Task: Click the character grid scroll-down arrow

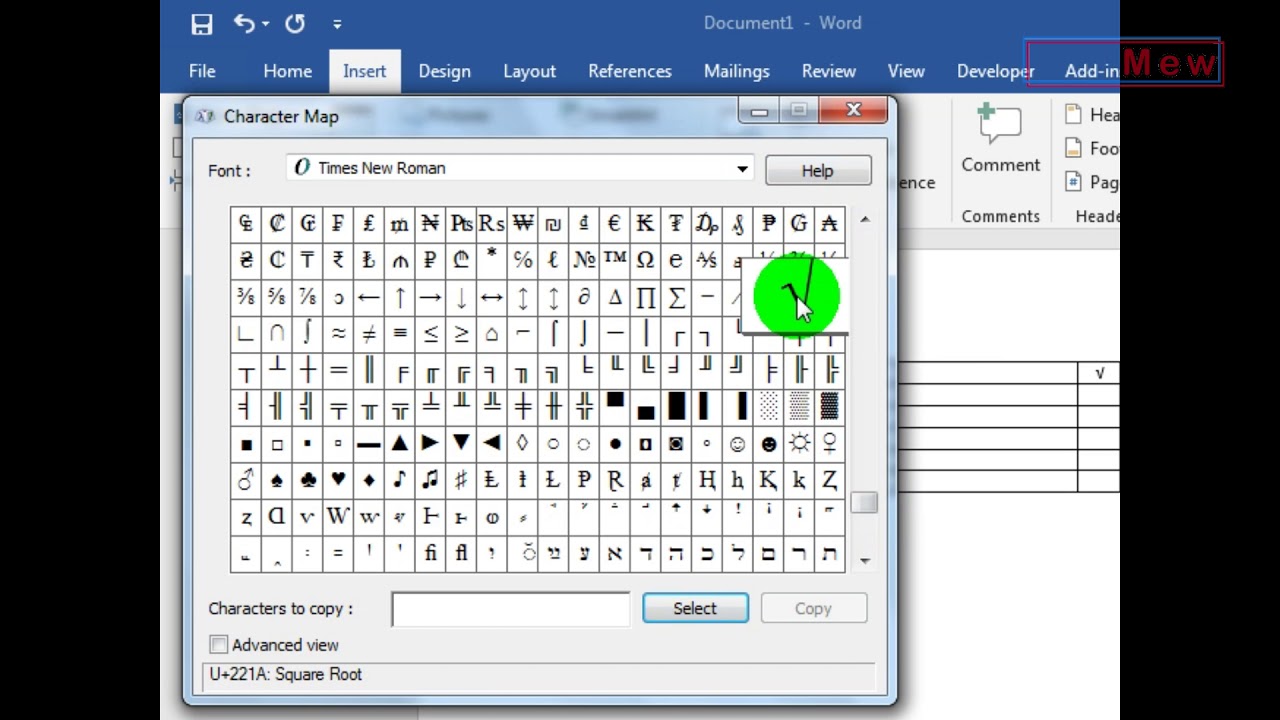Action: pos(865,560)
